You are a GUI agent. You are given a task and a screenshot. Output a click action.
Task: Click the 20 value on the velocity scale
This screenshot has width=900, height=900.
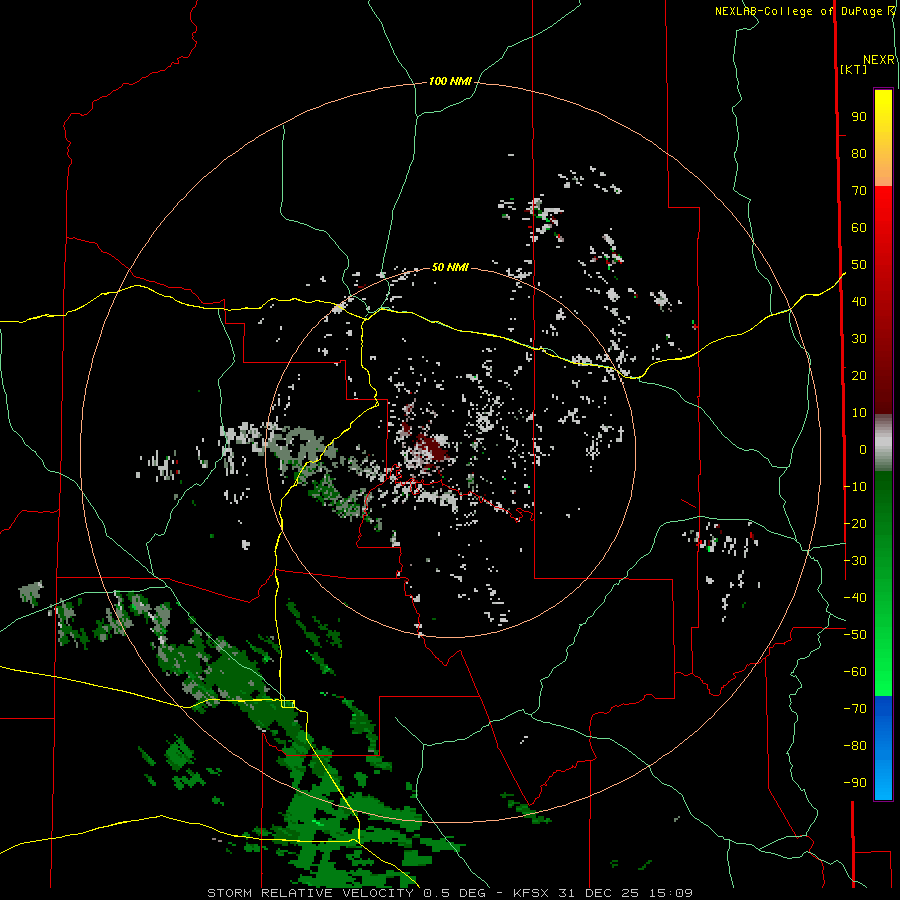(859, 376)
